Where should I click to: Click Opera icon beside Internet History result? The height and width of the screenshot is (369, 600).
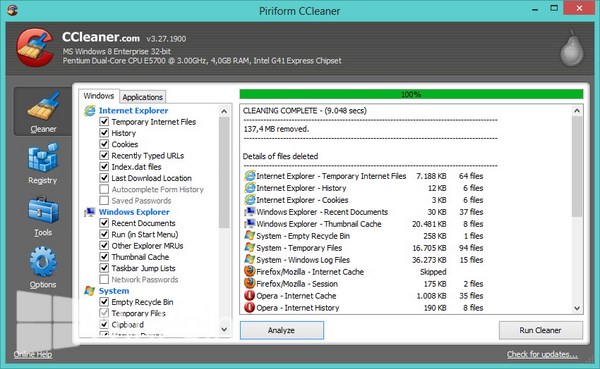pyautogui.click(x=249, y=307)
